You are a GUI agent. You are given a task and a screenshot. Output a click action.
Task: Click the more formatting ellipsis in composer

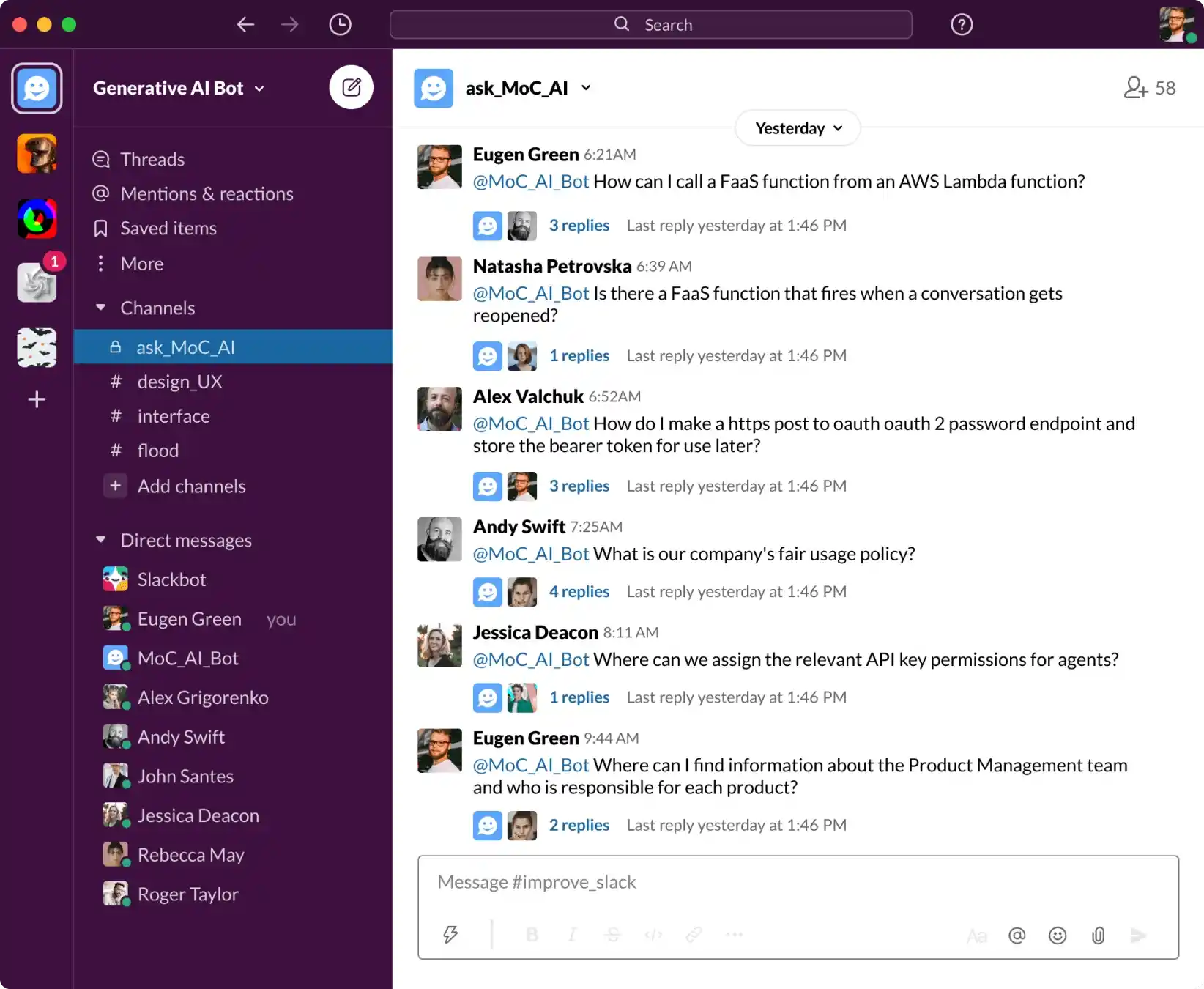point(734,935)
